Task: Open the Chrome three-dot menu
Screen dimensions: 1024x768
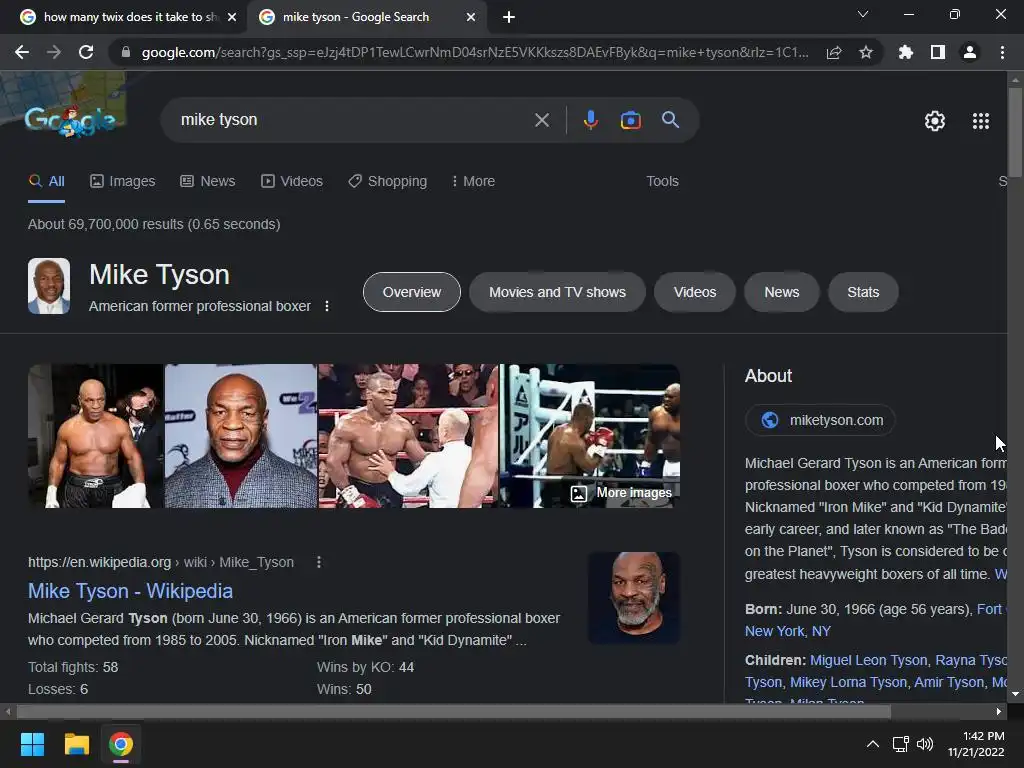Action: pos(1002,52)
